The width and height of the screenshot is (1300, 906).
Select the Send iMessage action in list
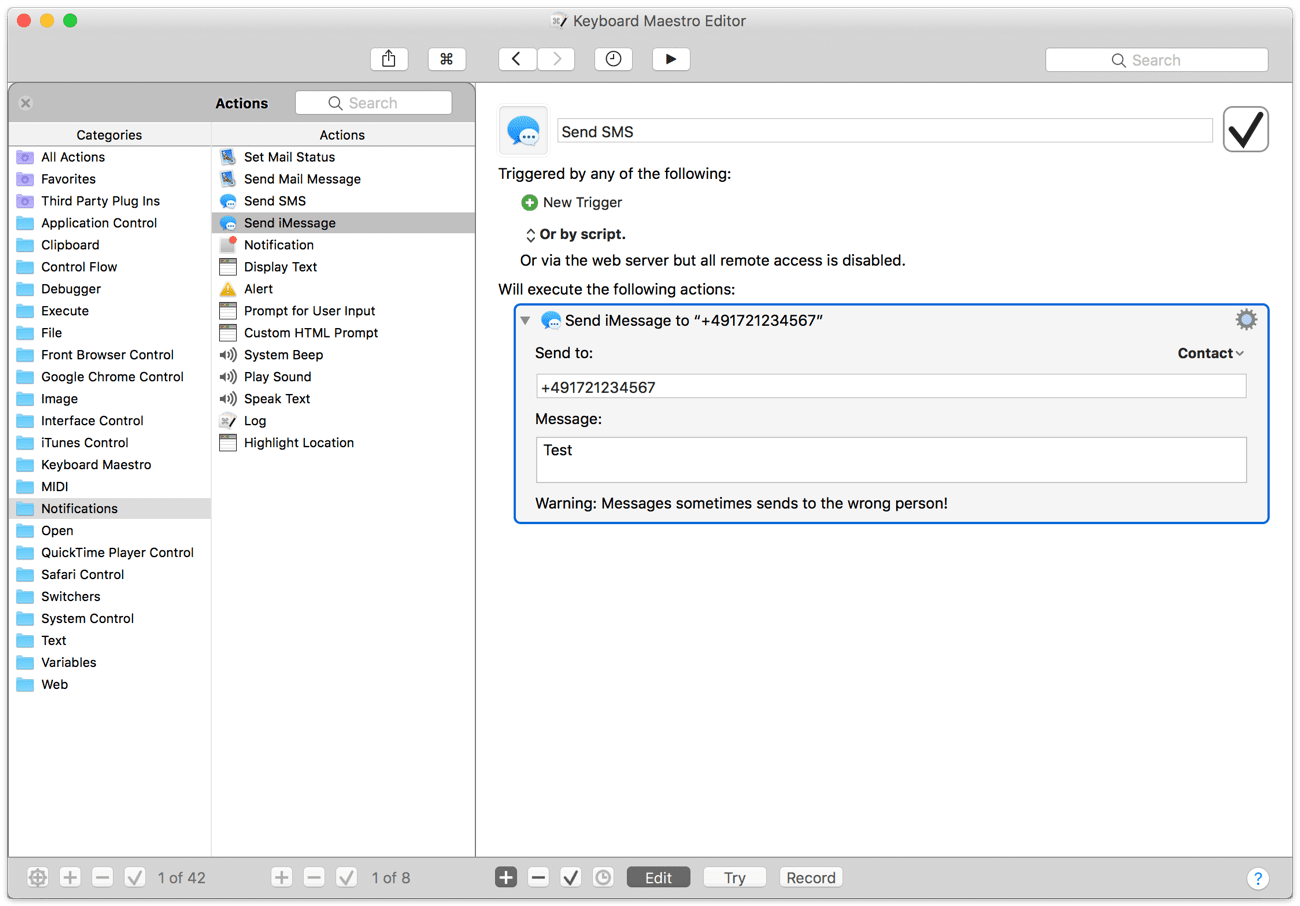tap(343, 223)
